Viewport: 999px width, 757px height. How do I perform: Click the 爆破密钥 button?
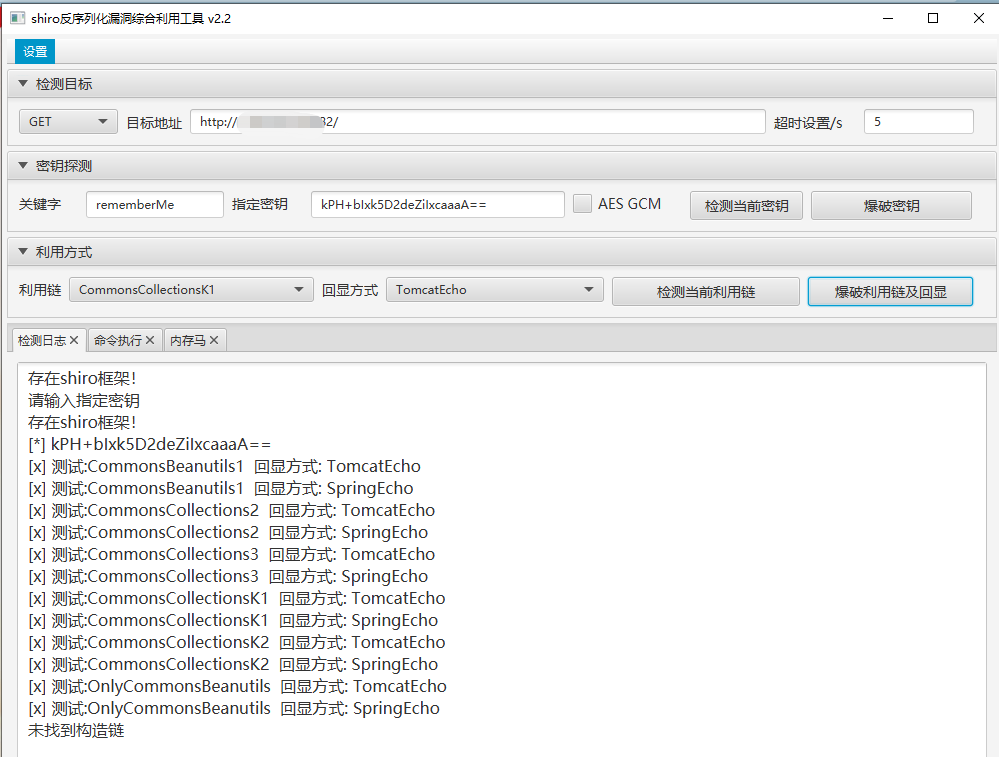[891, 206]
